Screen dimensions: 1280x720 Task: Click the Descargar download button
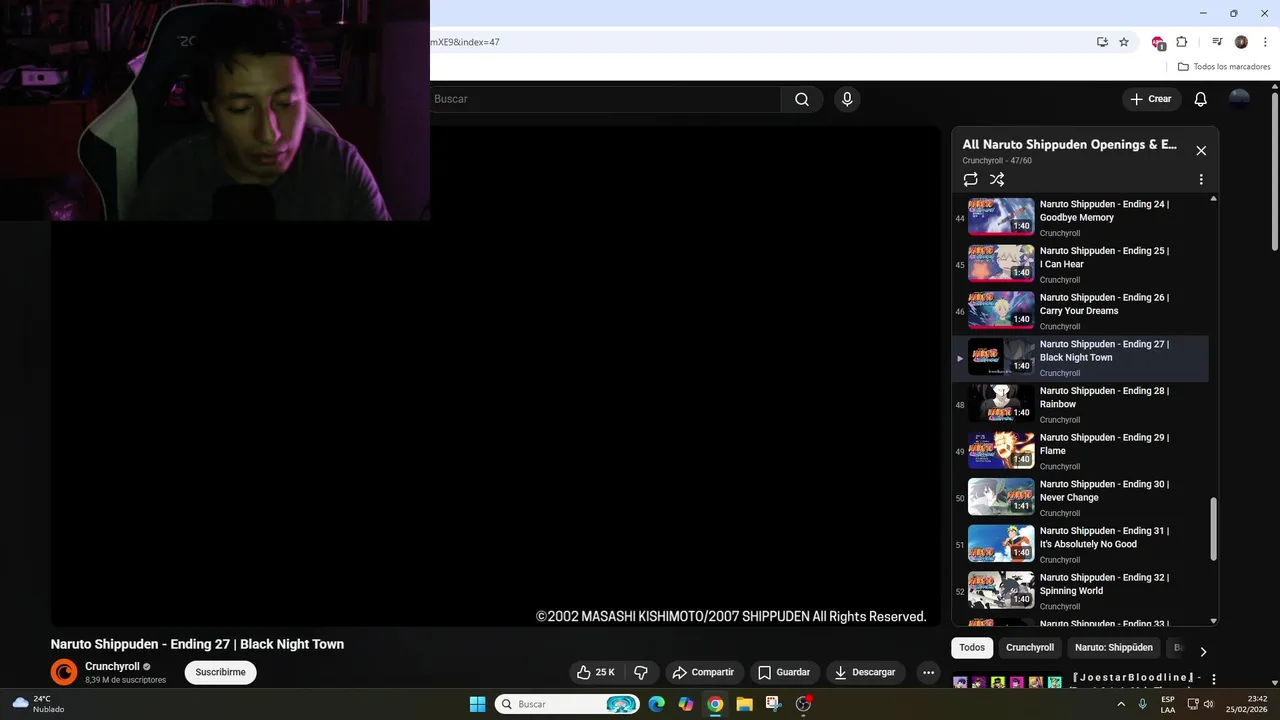pos(865,672)
